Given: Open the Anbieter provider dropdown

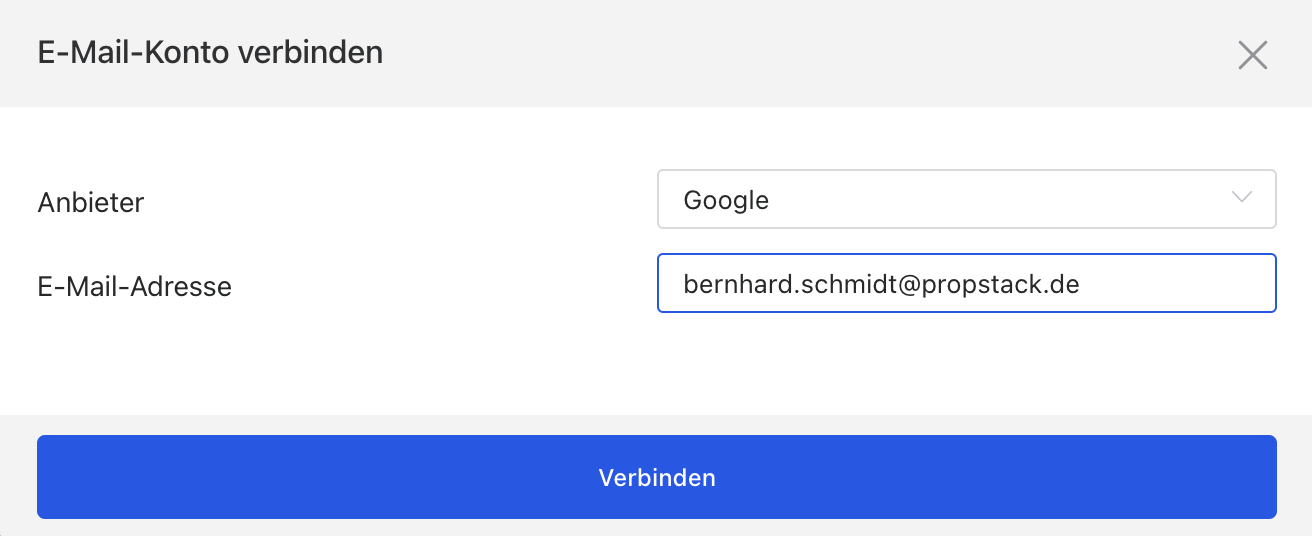Looking at the screenshot, I should coord(966,199).
